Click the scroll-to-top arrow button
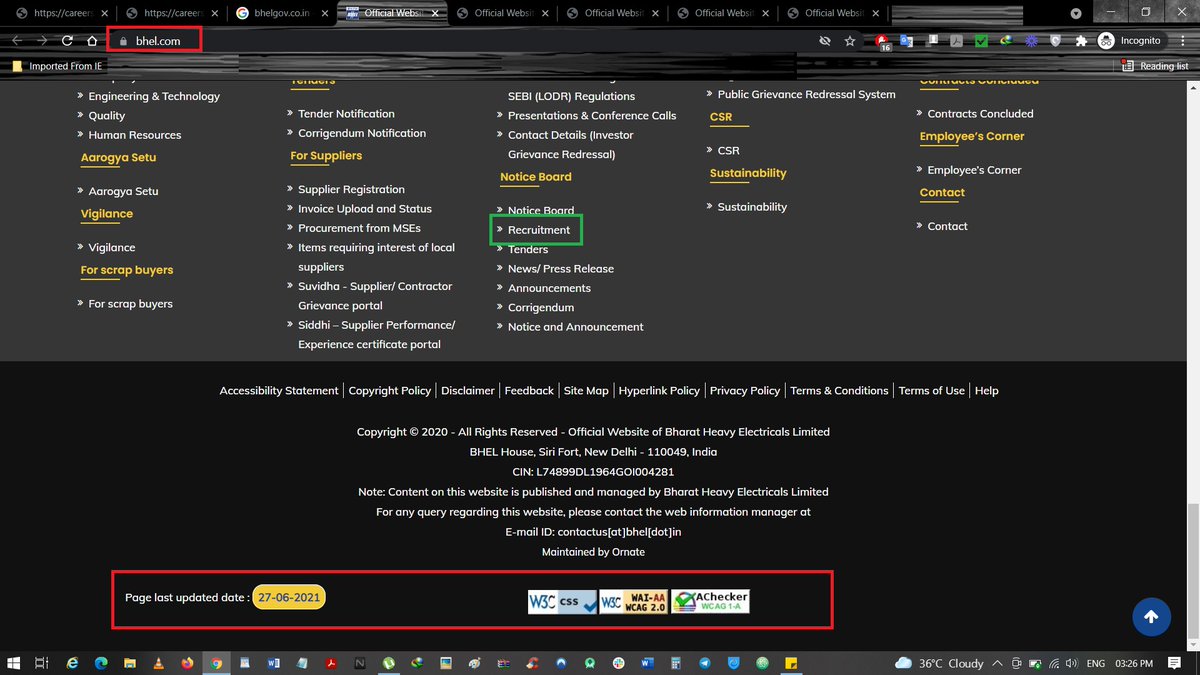1200x675 pixels. click(1151, 617)
